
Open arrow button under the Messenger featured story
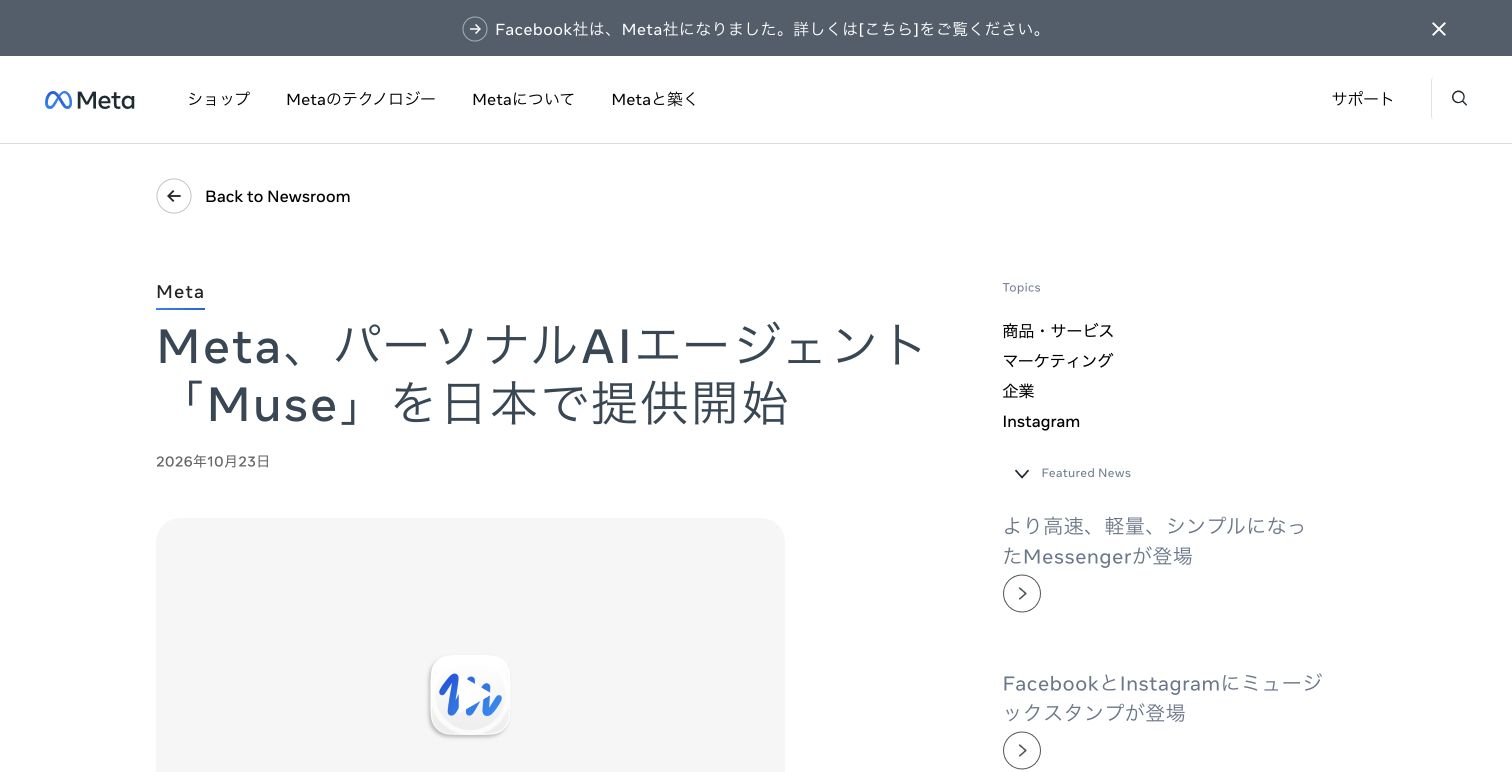pyautogui.click(x=1022, y=594)
